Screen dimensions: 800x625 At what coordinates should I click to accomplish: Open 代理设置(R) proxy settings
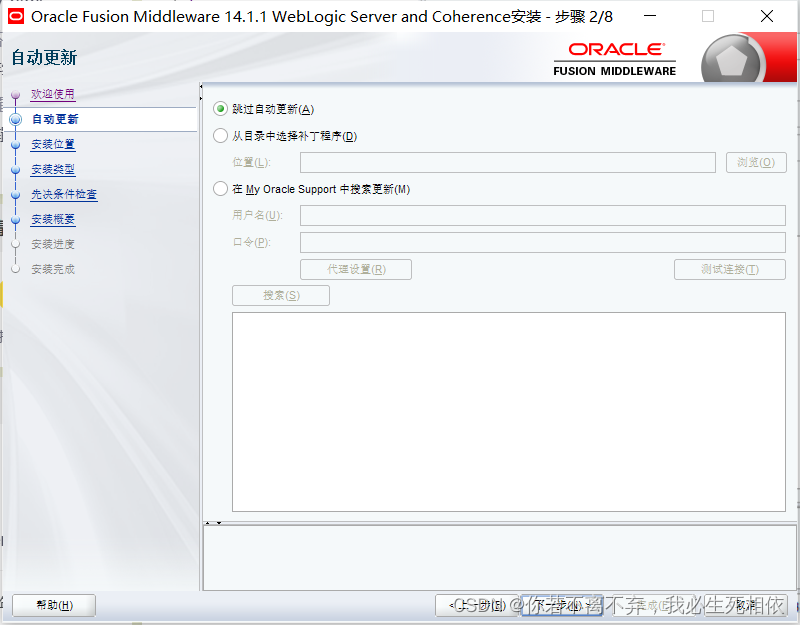[x=356, y=269]
